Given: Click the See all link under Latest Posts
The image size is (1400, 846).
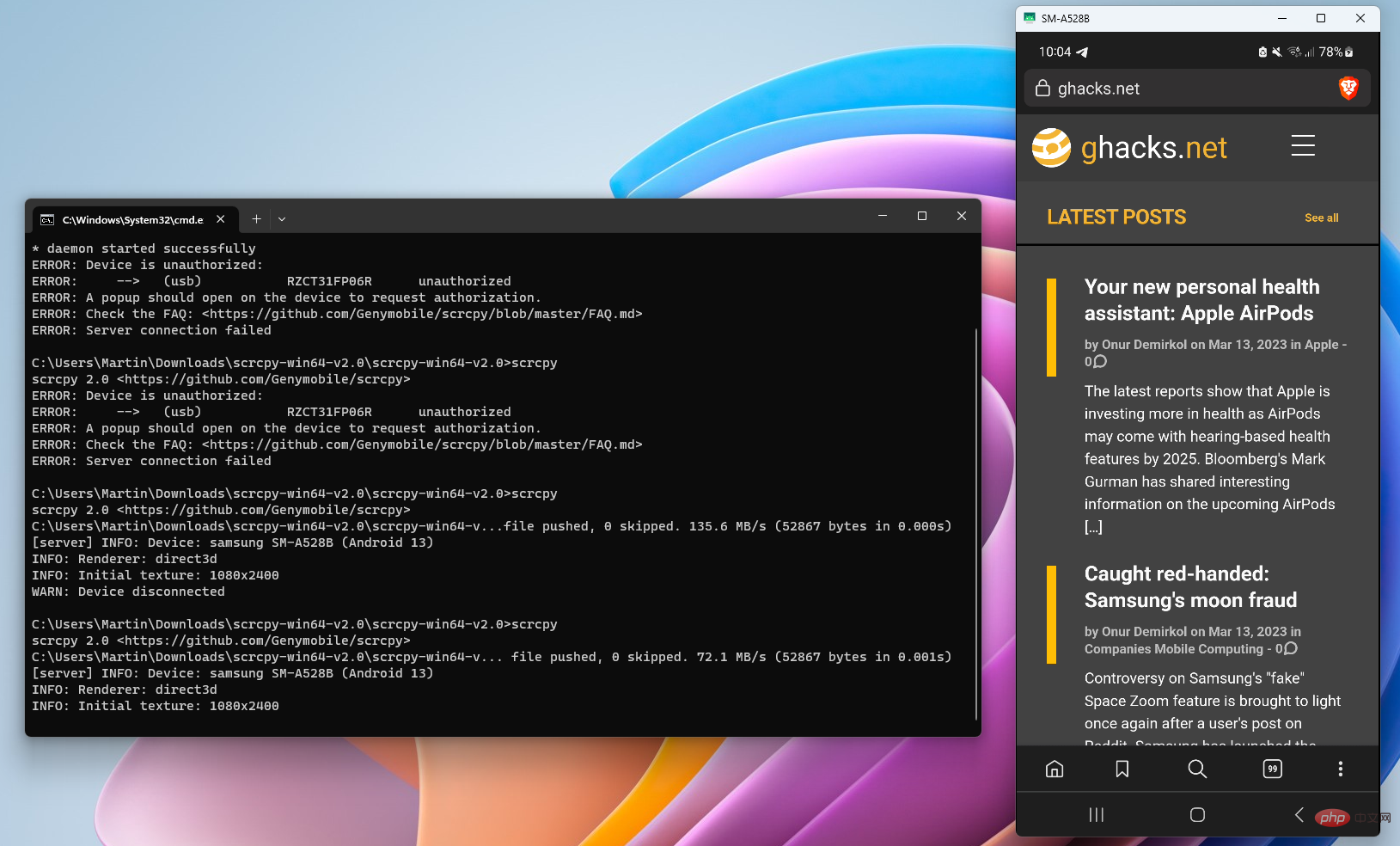Looking at the screenshot, I should [x=1321, y=218].
